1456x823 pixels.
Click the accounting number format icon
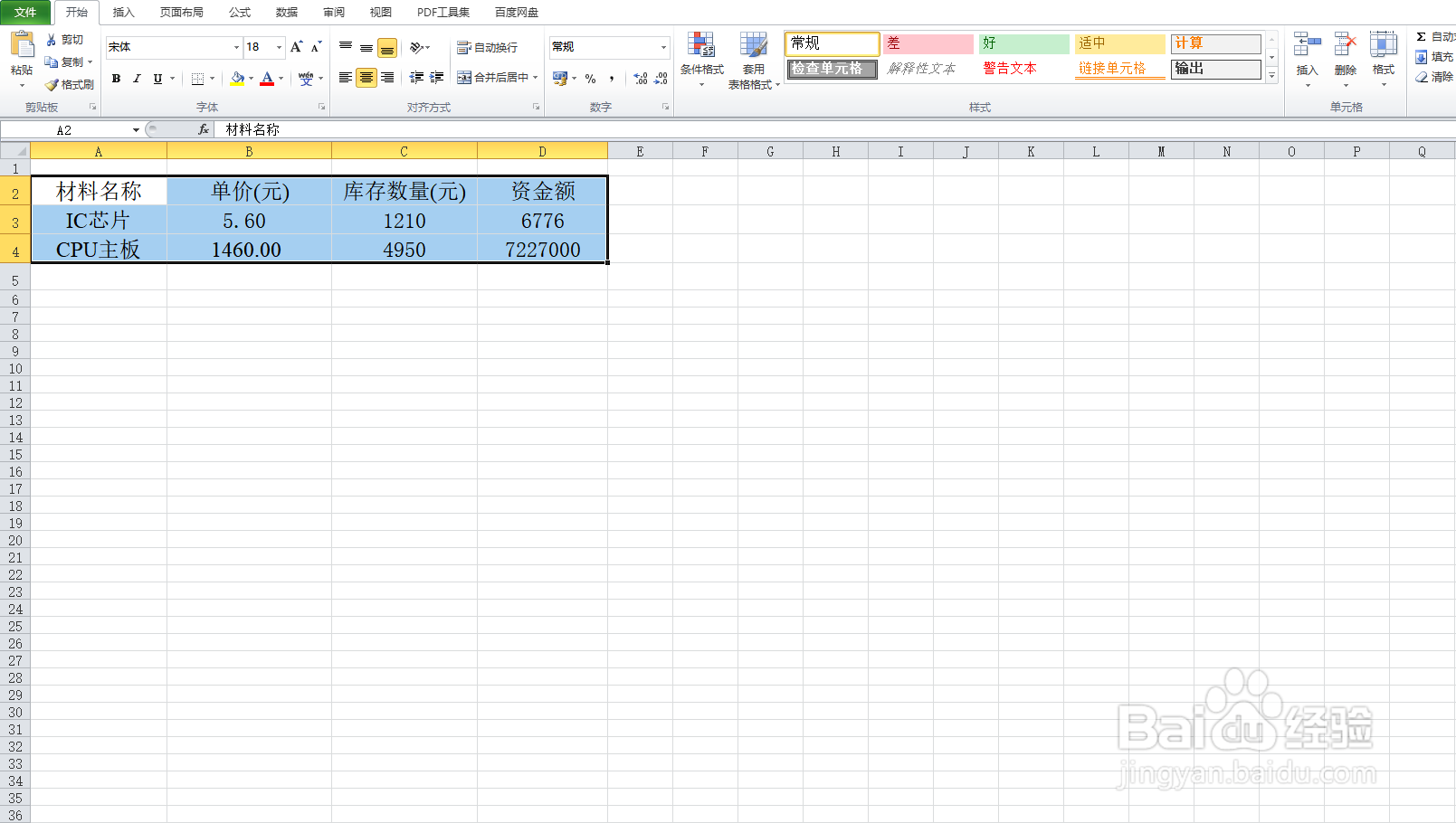tap(560, 79)
